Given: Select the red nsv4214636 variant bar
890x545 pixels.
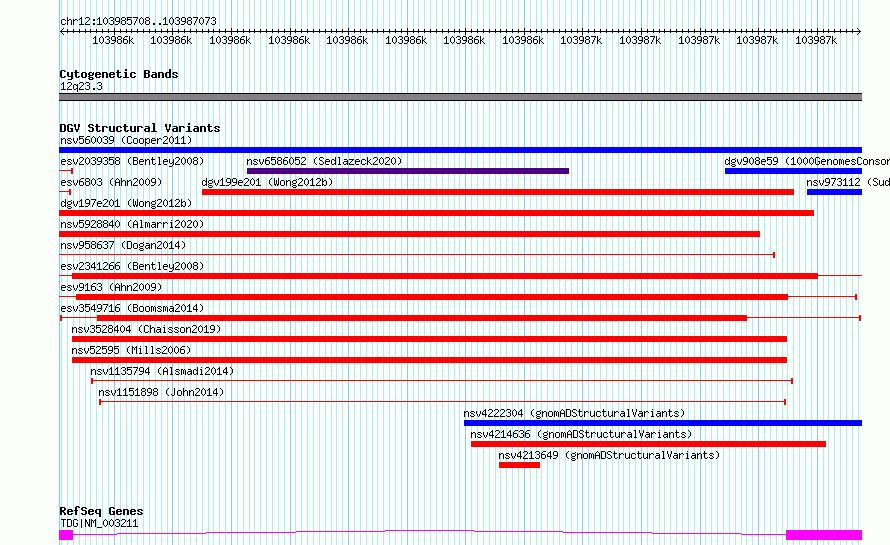Looking at the screenshot, I should point(648,444).
